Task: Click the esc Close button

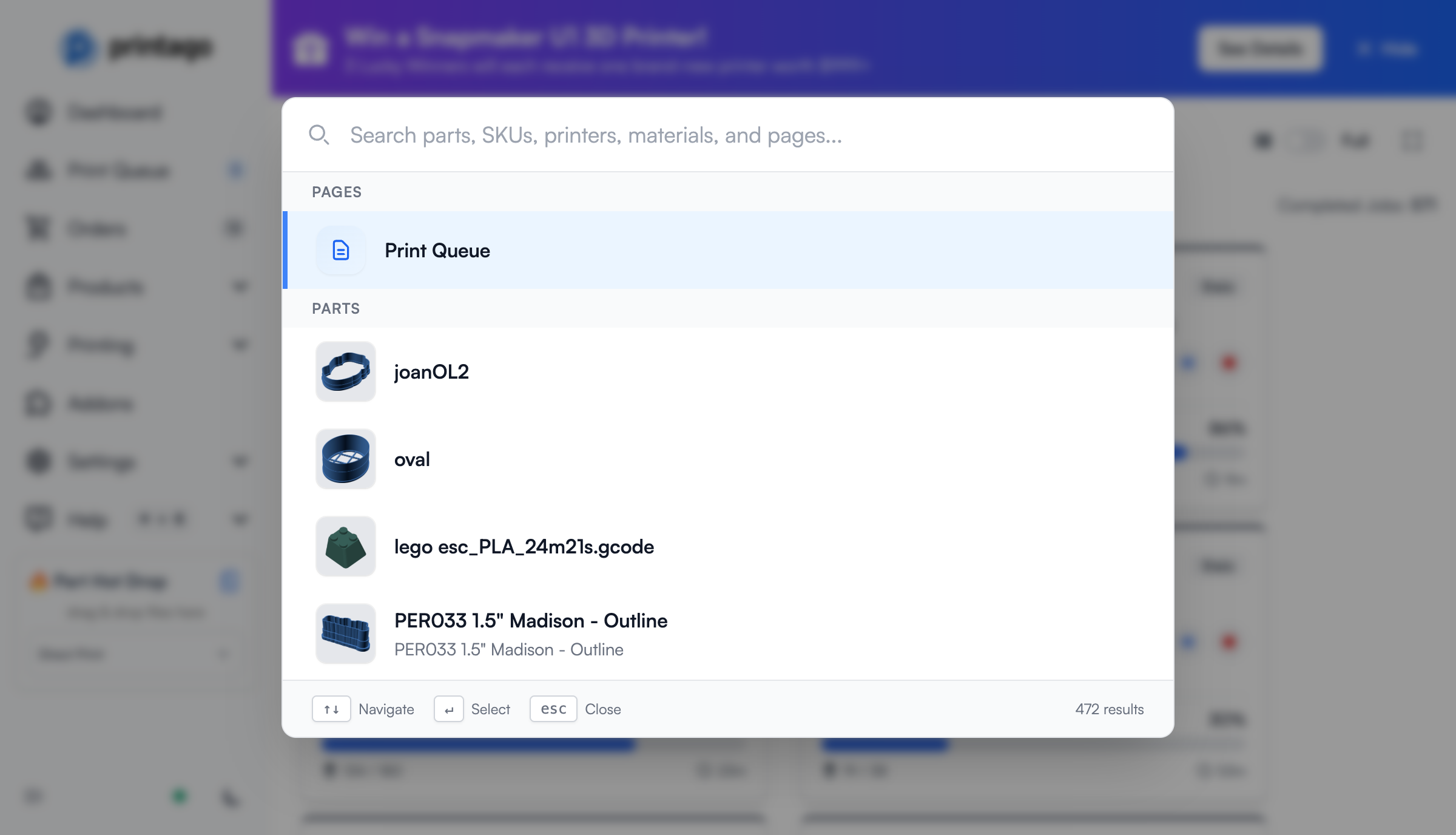Action: pyautogui.click(x=553, y=709)
